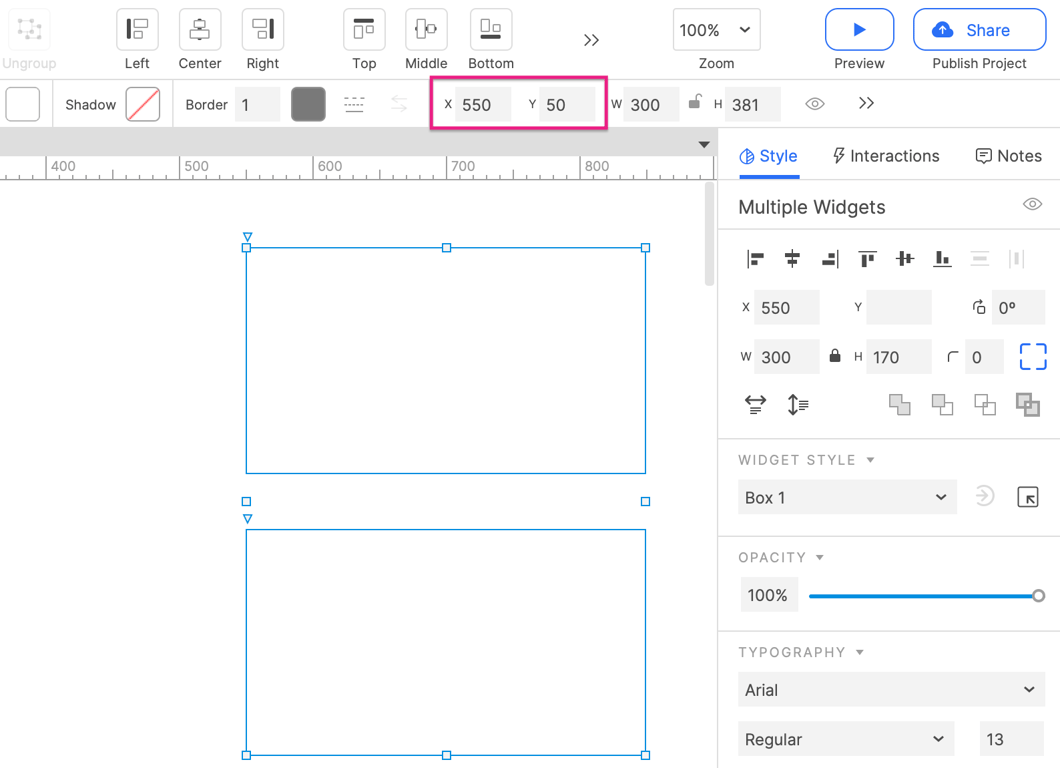Switch to the Interactions tab
Image resolution: width=1060 pixels, height=768 pixels.
click(886, 156)
